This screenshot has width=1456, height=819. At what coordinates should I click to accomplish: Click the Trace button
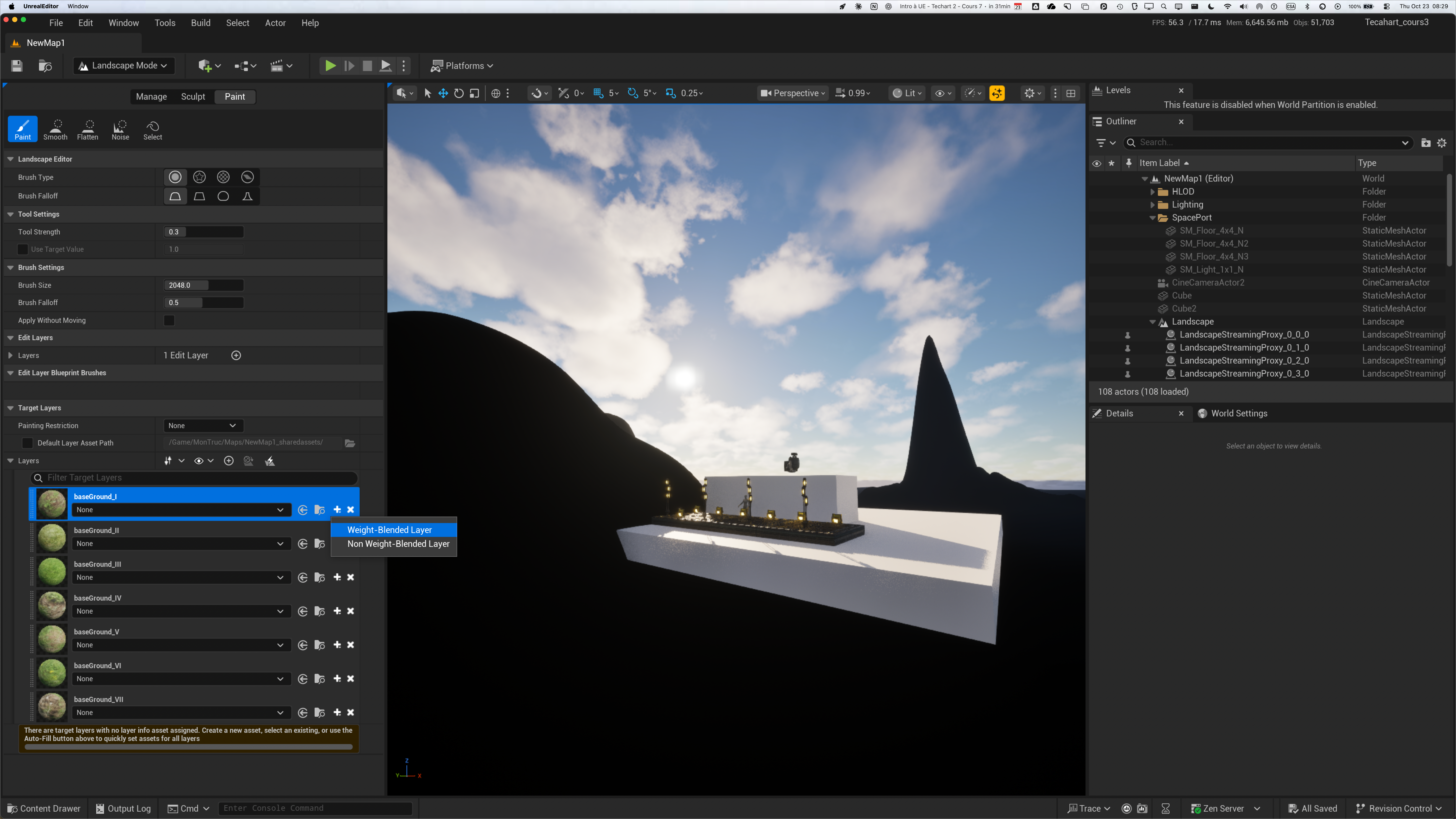tap(1089, 809)
